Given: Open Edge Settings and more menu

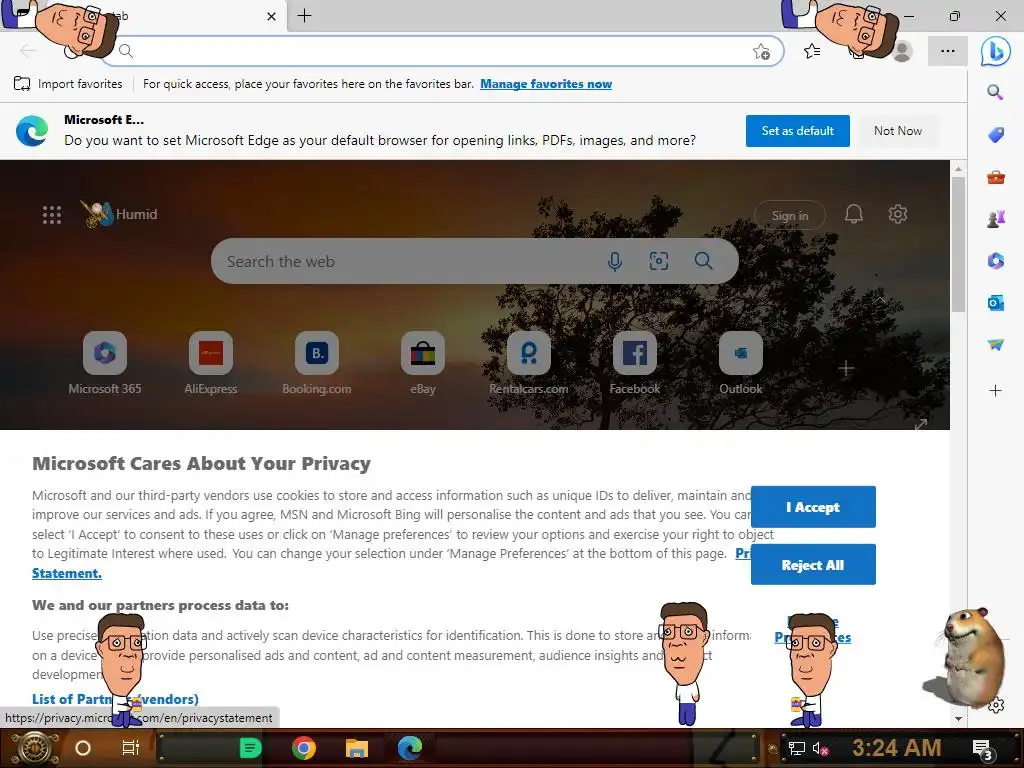Looking at the screenshot, I should [948, 51].
